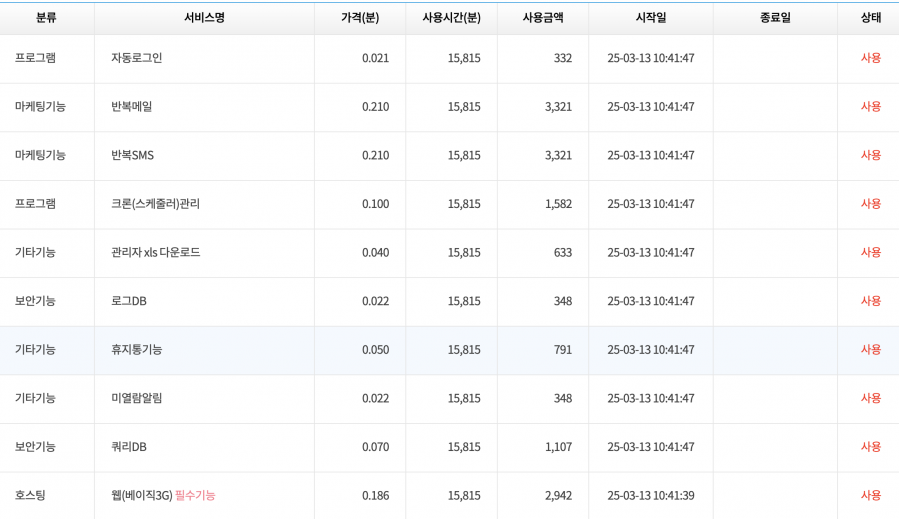Click the 사용 status for 자동로그인
The image size is (899, 519).
click(870, 58)
